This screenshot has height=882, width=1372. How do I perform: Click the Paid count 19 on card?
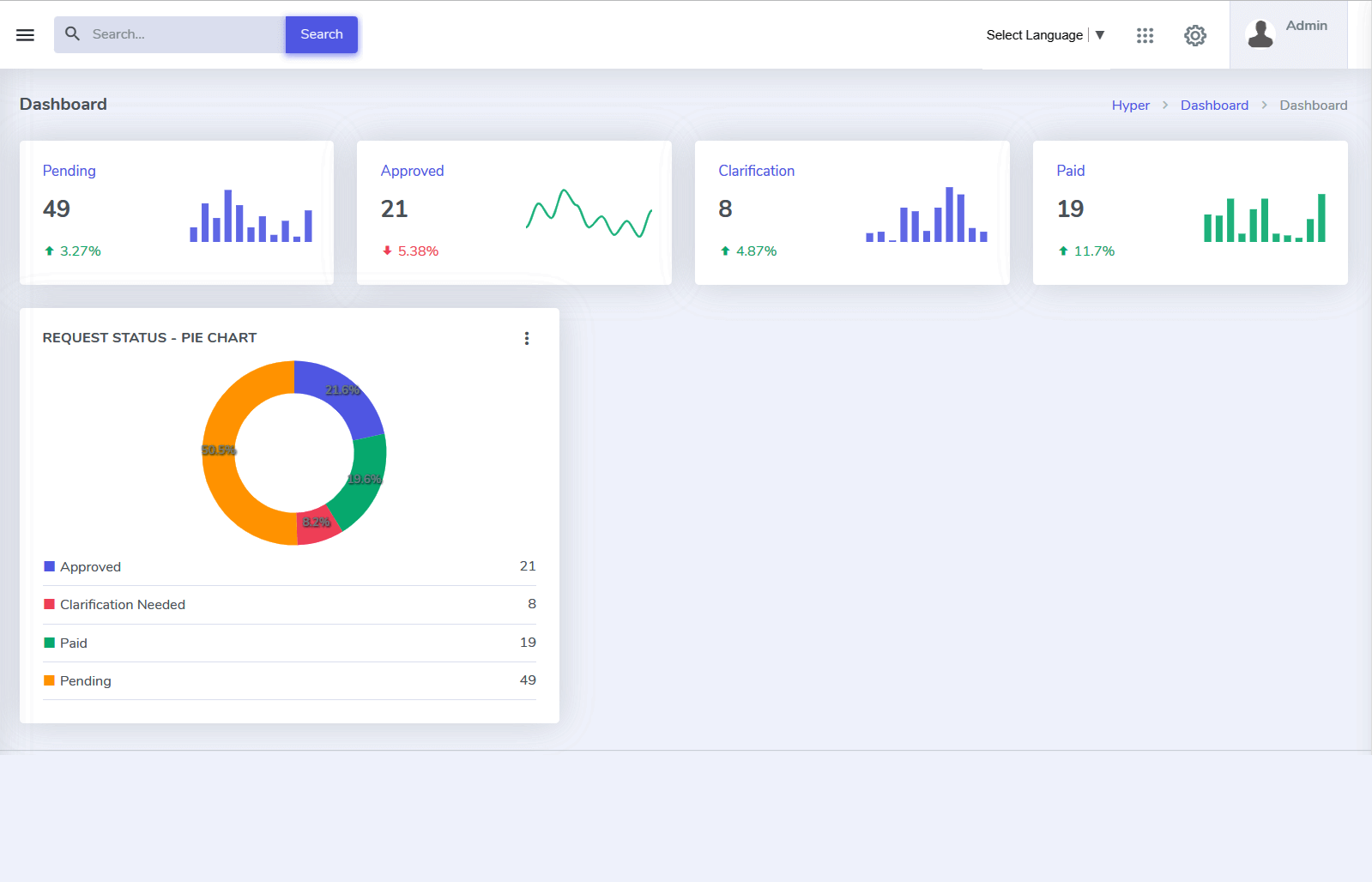coord(1071,209)
